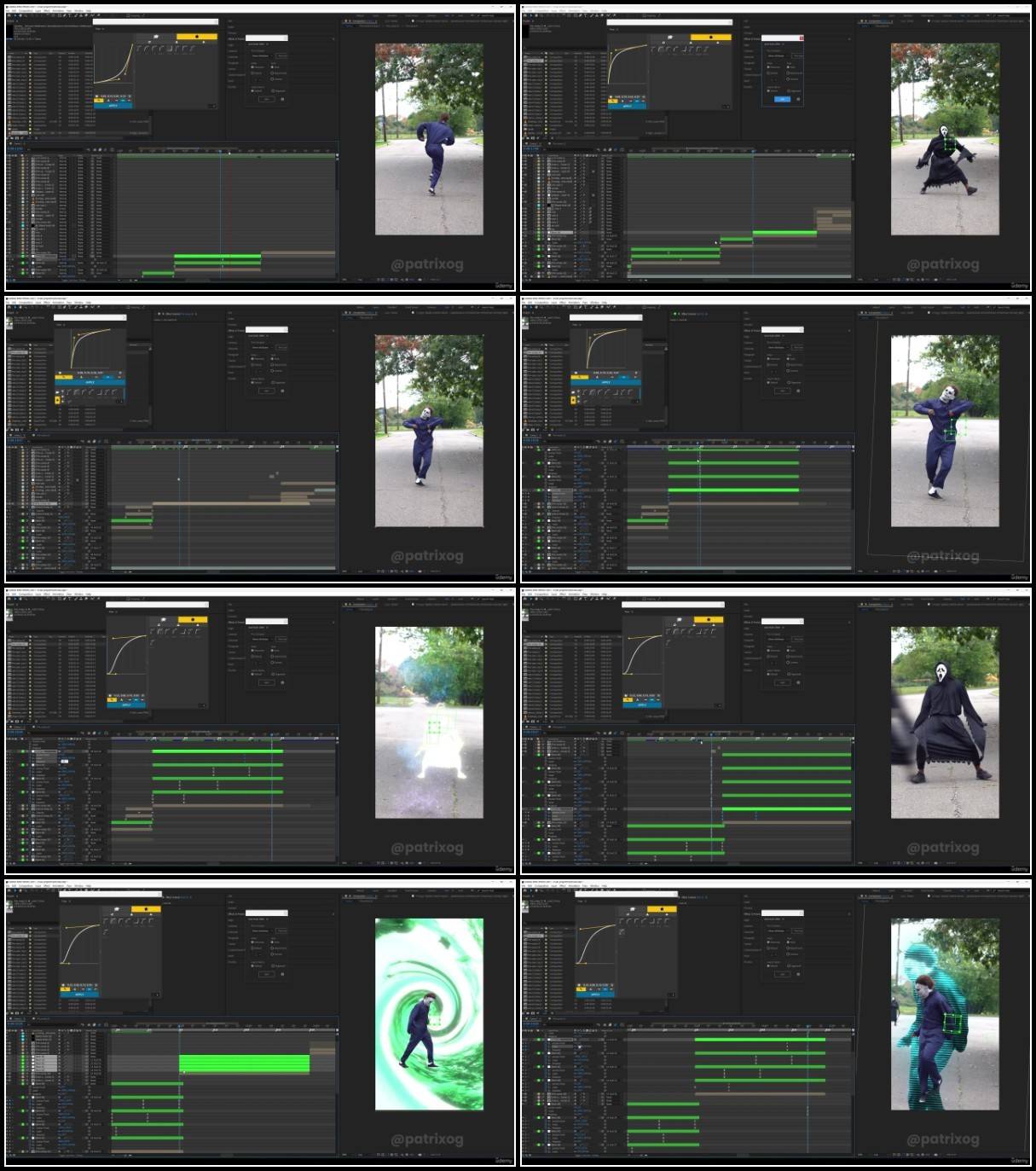This screenshot has width=1036, height=1171.
Task: Click the white search field in top-left effects panel
Action: point(267,38)
